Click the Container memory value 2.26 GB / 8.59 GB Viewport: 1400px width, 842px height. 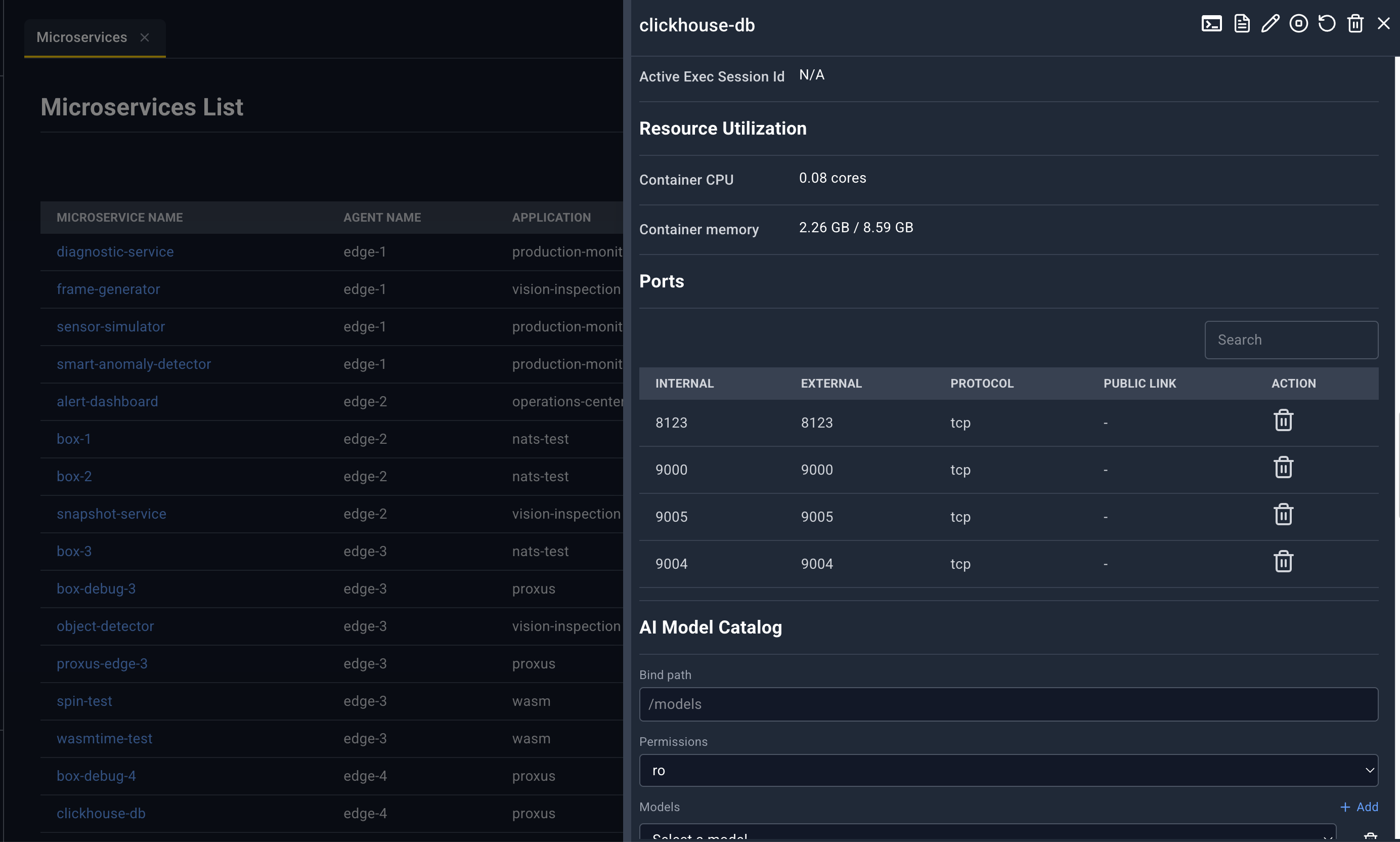click(856, 228)
